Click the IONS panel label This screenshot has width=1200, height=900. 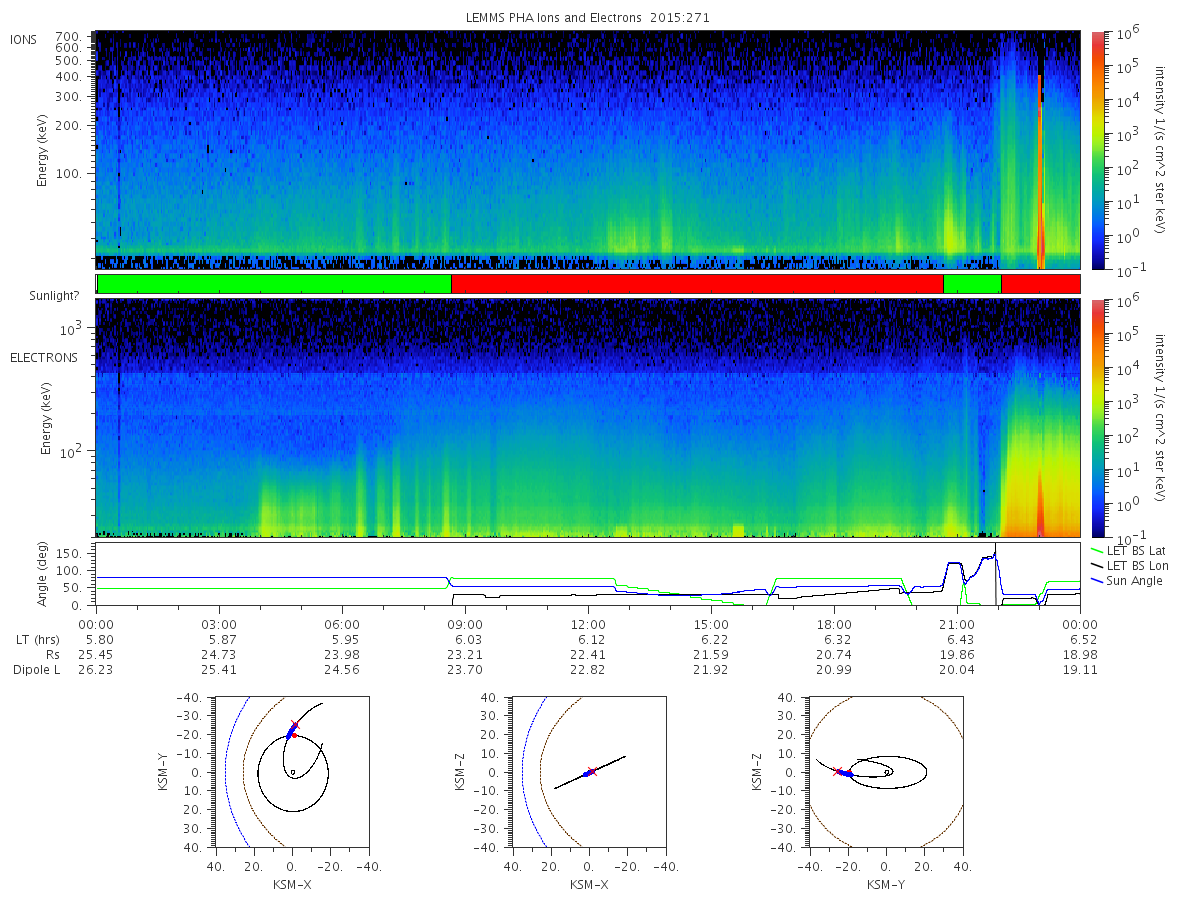click(24, 40)
